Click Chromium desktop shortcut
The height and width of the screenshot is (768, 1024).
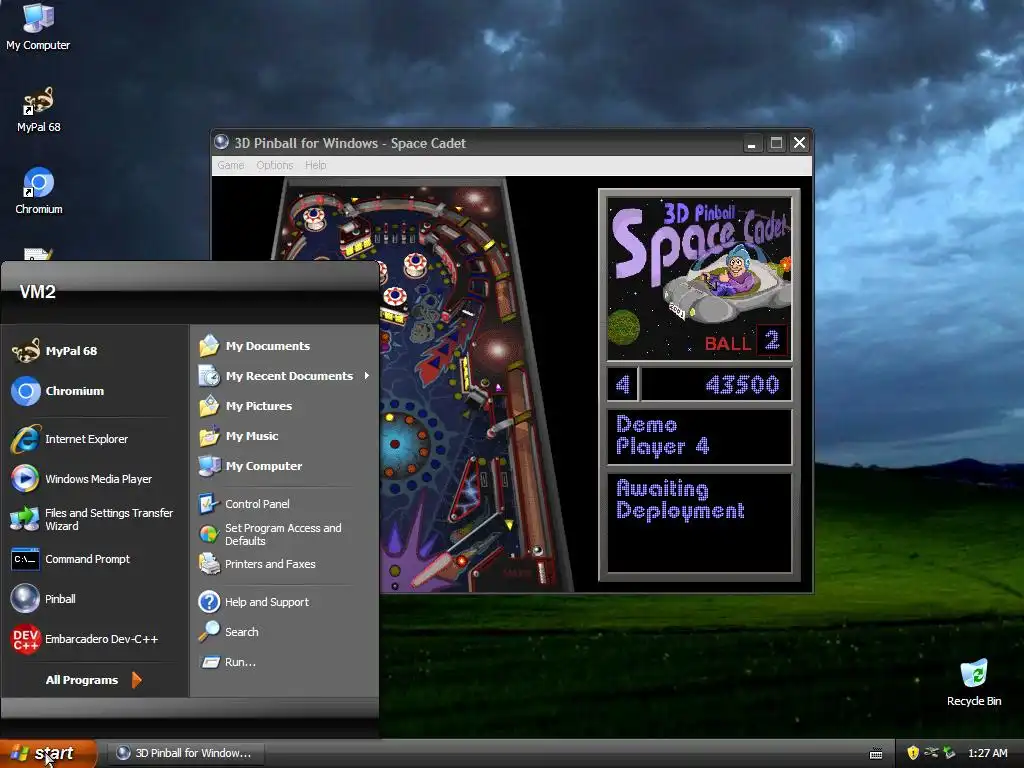click(x=39, y=191)
